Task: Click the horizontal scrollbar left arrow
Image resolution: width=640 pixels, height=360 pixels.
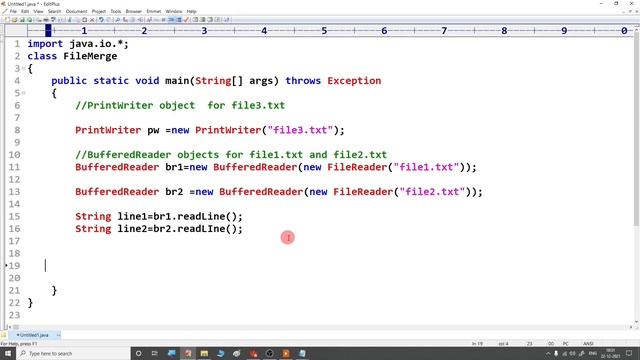Action: click(10, 327)
